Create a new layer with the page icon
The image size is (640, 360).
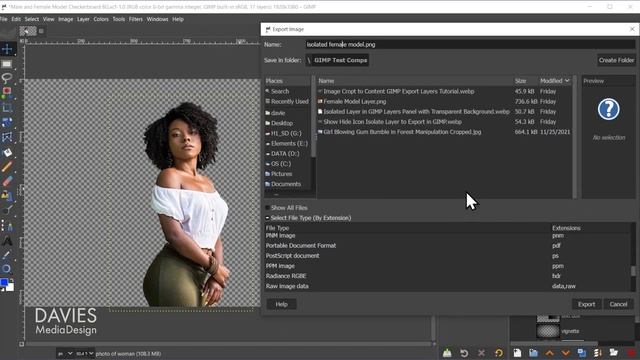pos(517,353)
